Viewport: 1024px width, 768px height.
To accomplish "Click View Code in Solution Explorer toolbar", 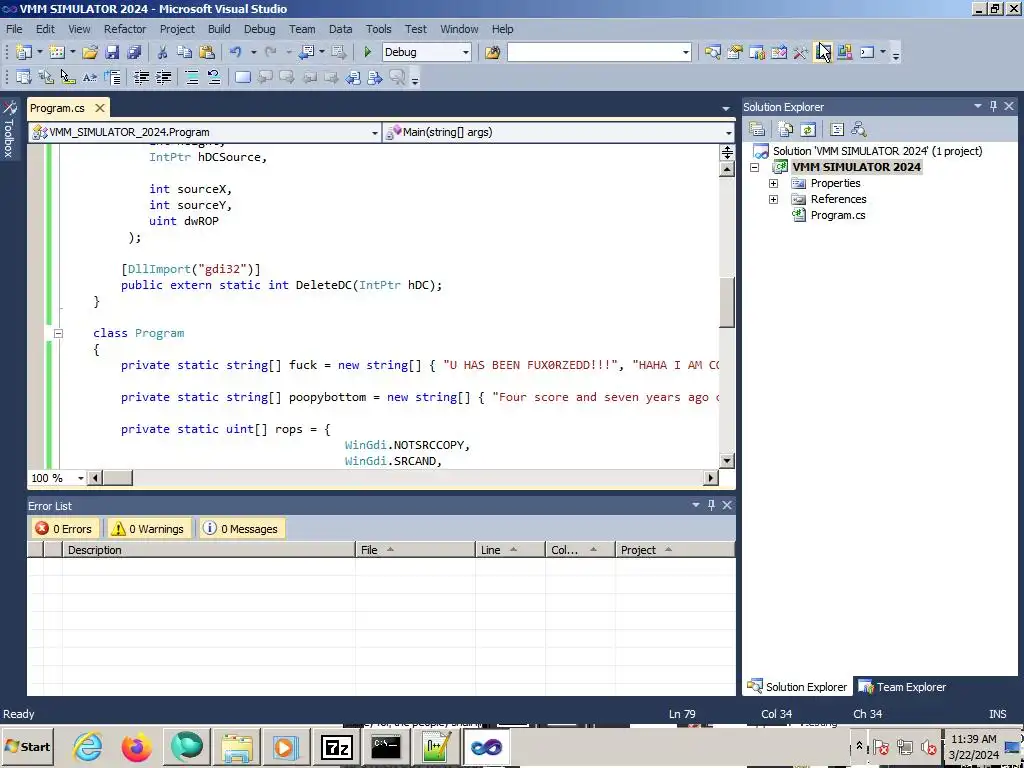I will coord(837,129).
